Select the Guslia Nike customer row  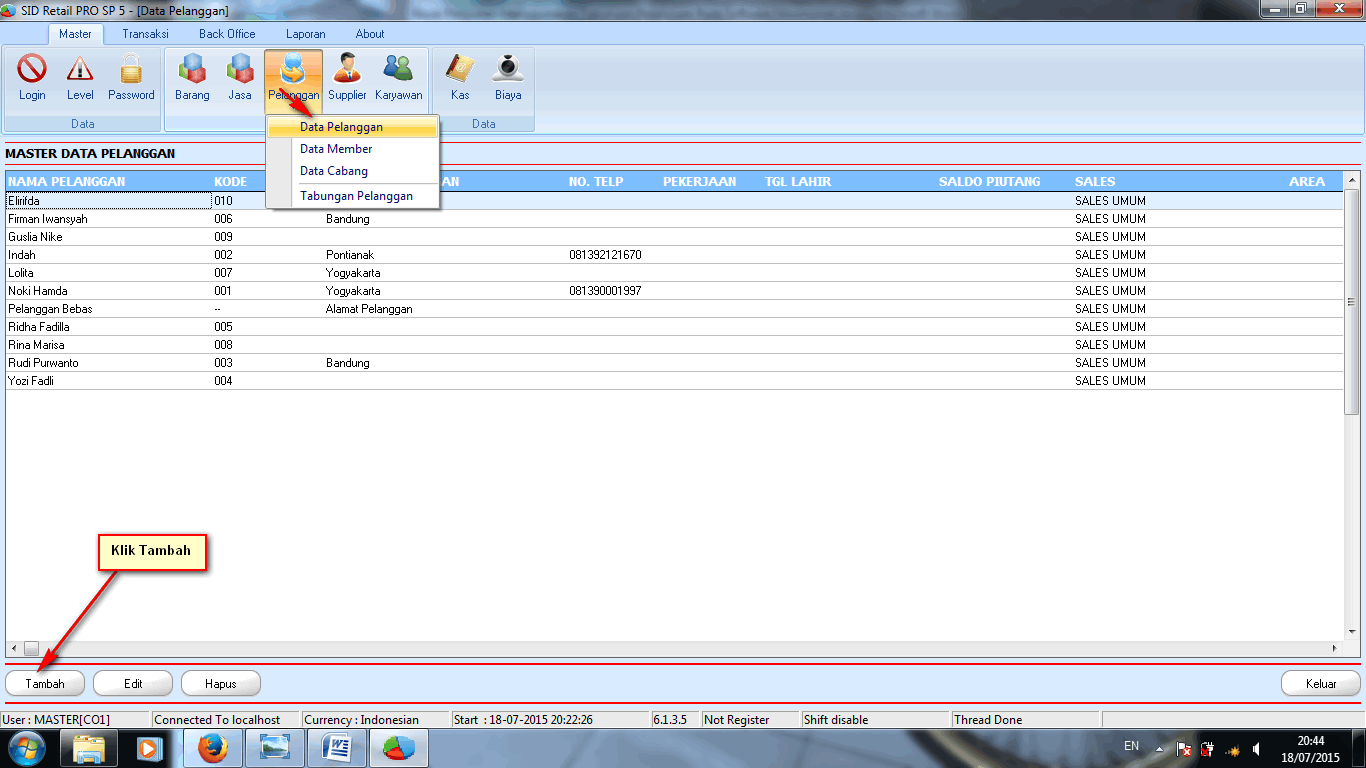675,237
